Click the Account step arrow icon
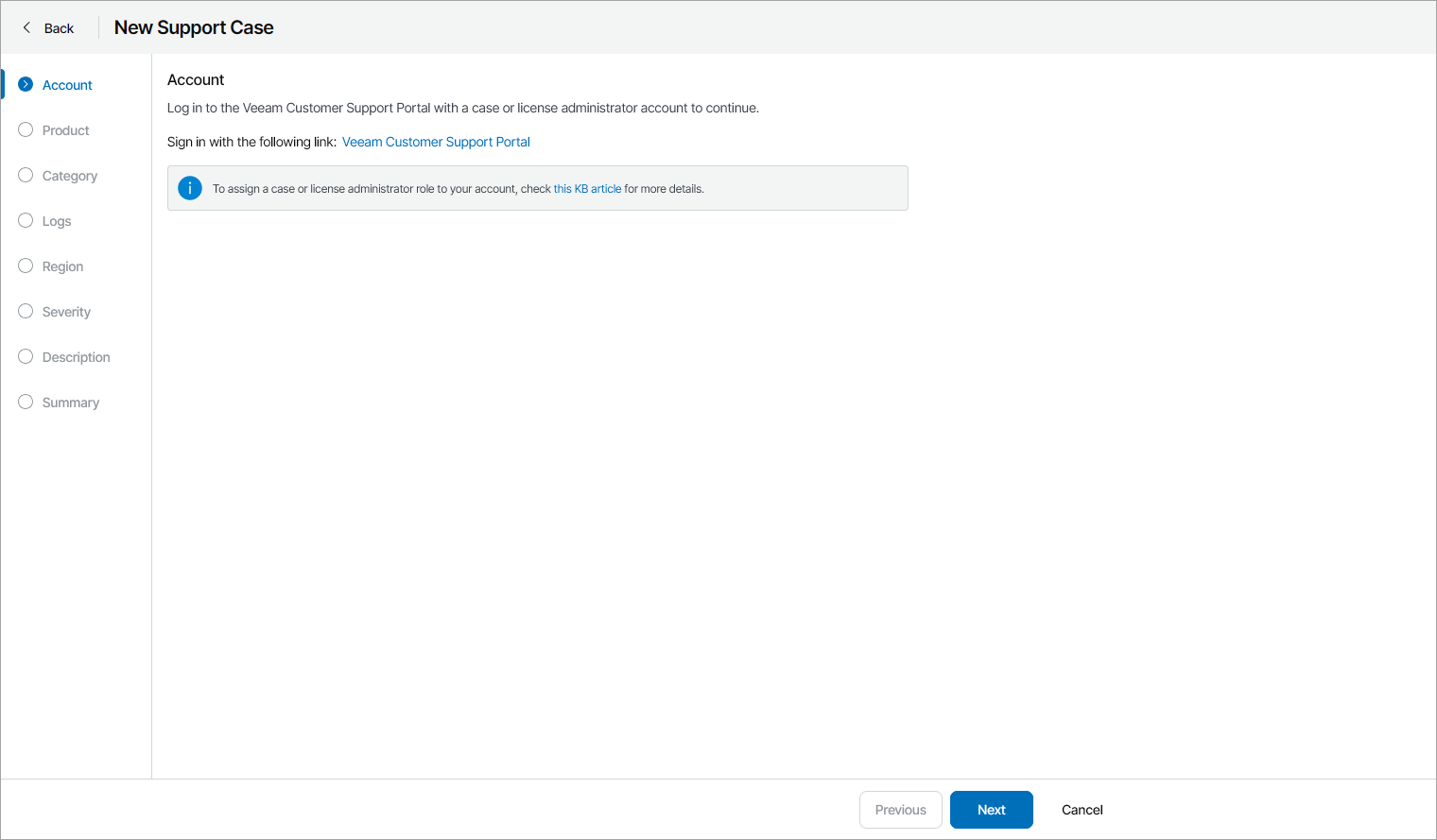The image size is (1437, 840). click(x=26, y=84)
